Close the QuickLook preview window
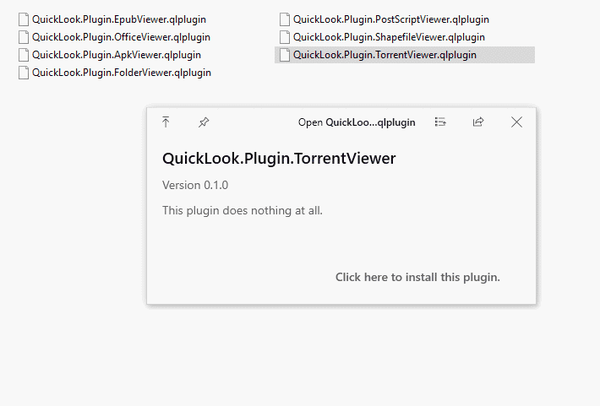This screenshot has width=600, height=406. click(516, 122)
